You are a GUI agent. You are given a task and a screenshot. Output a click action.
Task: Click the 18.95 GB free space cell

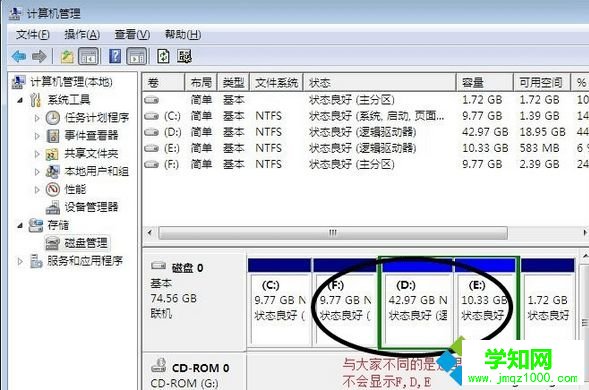[542, 132]
